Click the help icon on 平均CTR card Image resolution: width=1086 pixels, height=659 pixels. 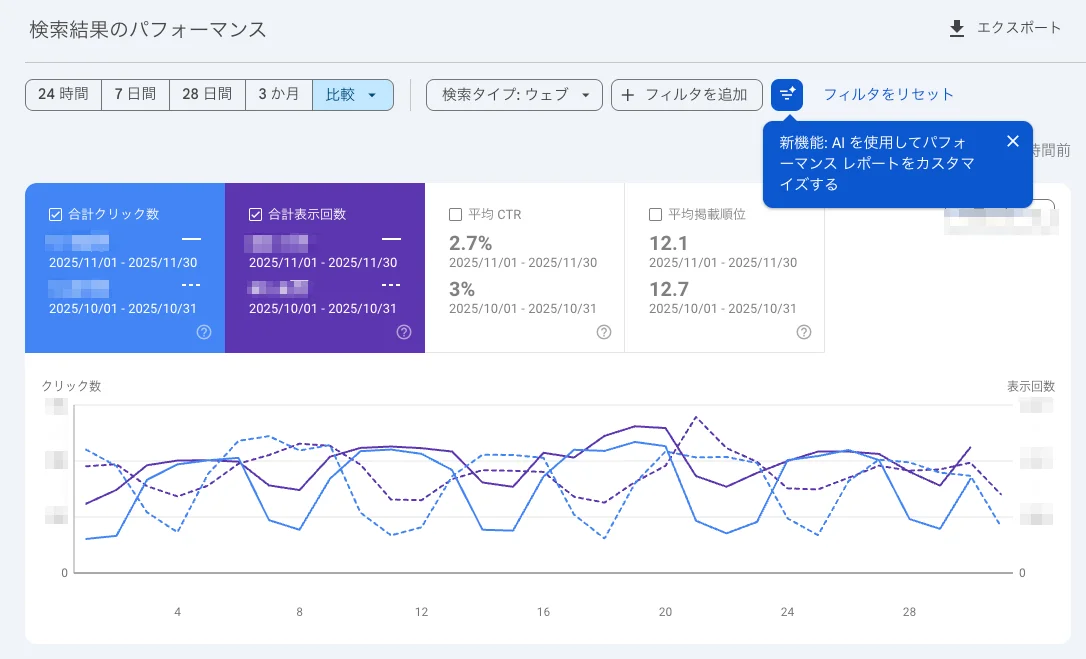[x=604, y=332]
